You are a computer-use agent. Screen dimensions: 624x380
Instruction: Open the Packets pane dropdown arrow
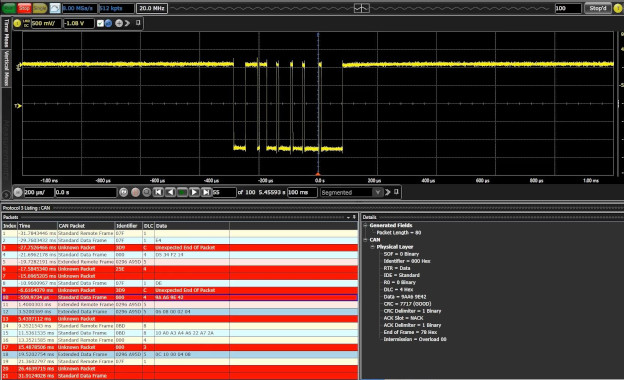[x=348, y=217]
